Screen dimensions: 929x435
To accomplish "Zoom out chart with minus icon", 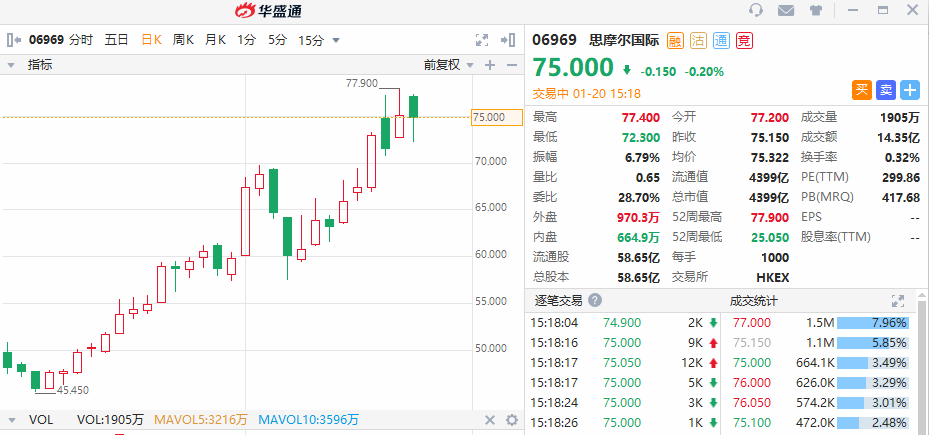I will [512, 65].
